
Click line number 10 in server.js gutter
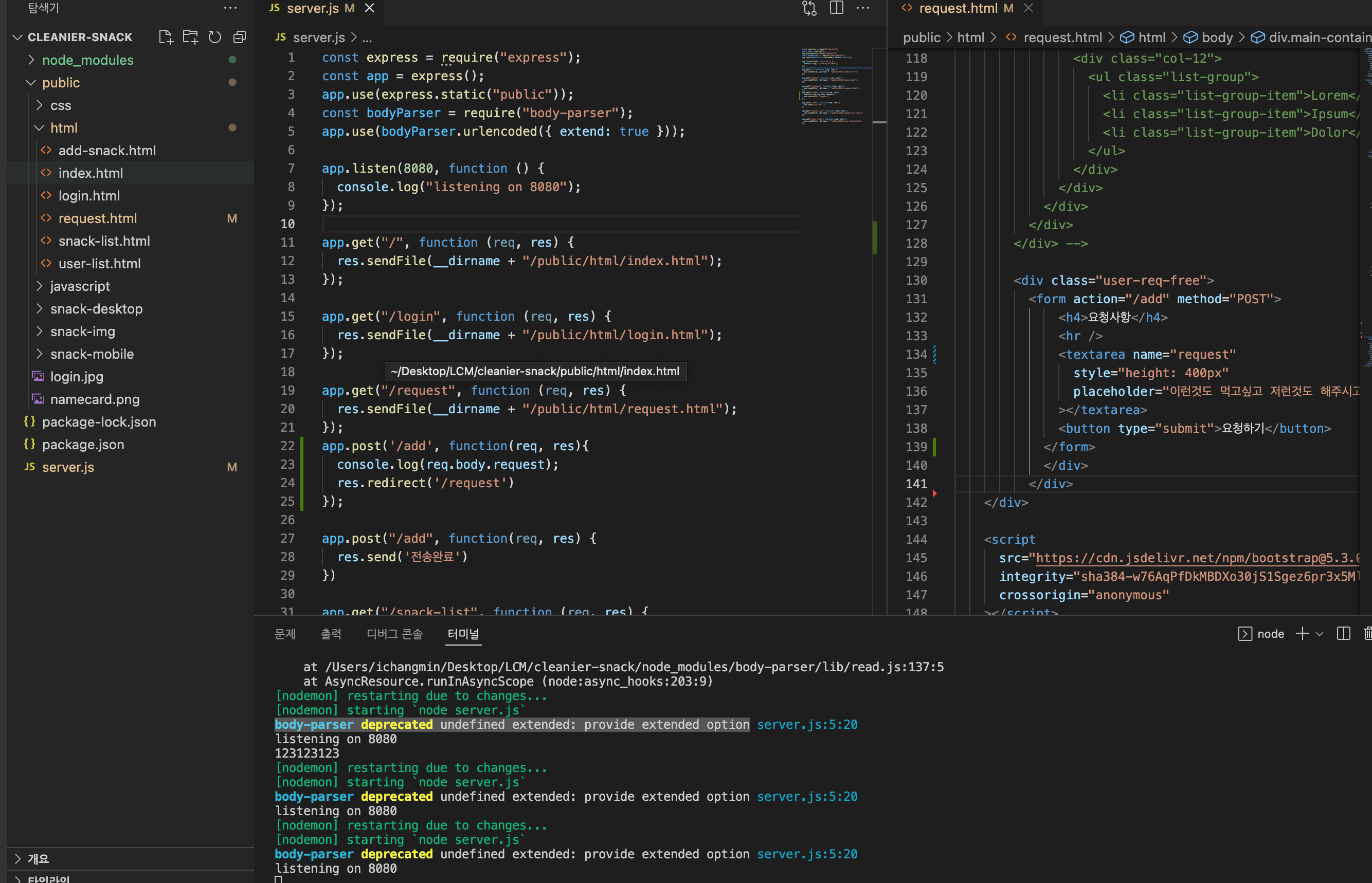tap(287, 224)
